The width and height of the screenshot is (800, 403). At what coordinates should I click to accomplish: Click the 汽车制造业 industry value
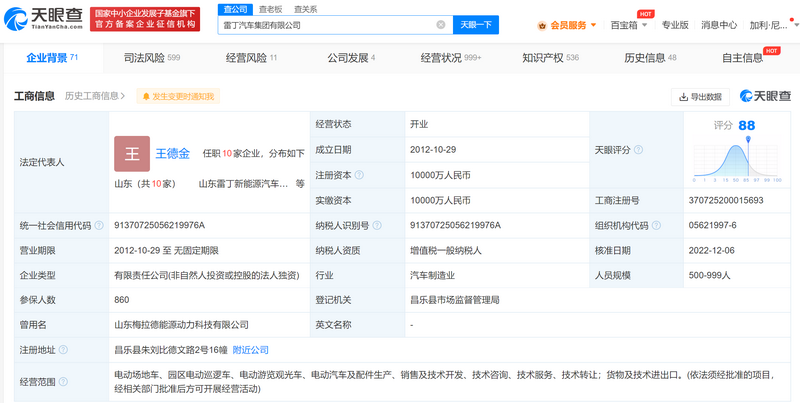click(x=433, y=275)
